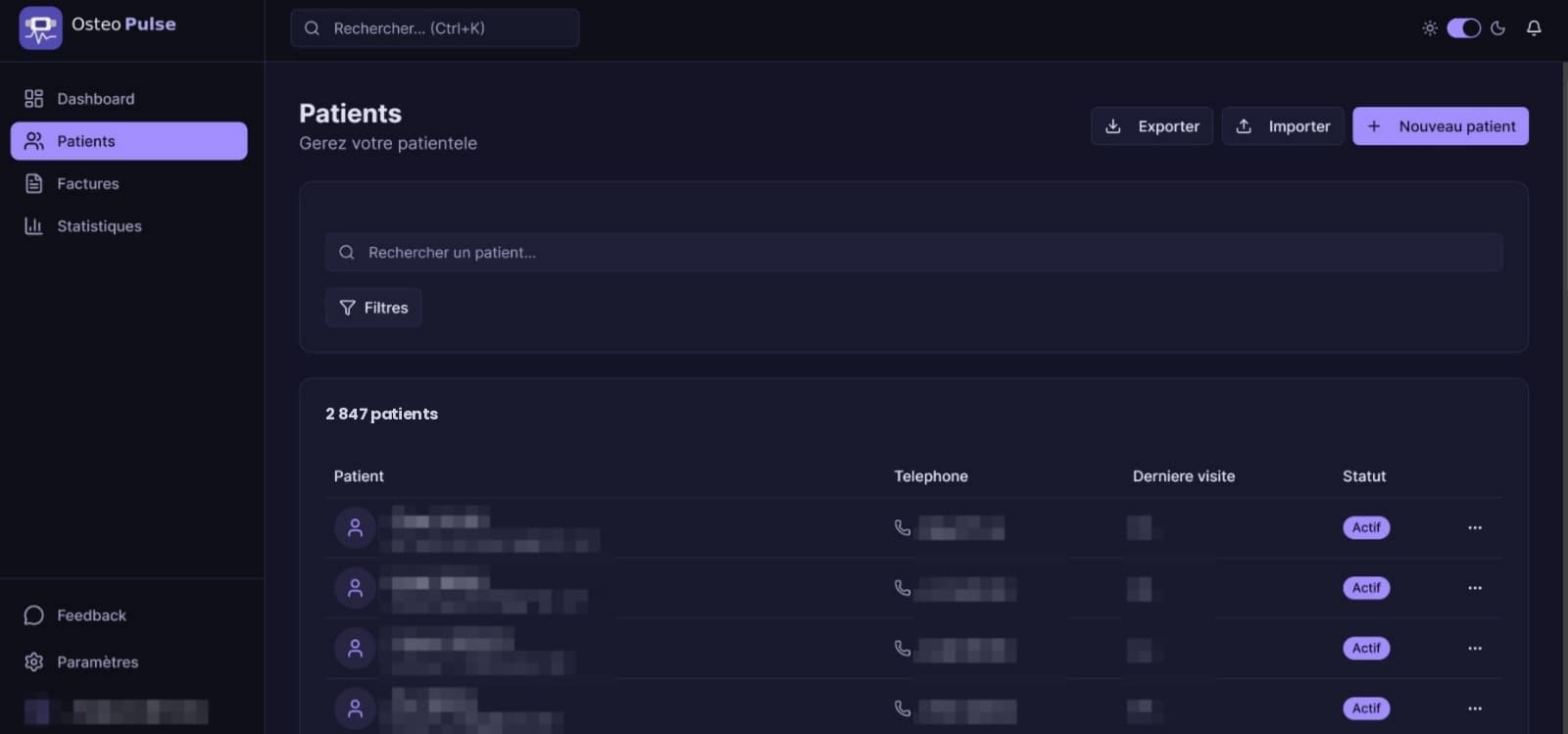
Task: Create a Nouveau patient
Action: point(1440,126)
